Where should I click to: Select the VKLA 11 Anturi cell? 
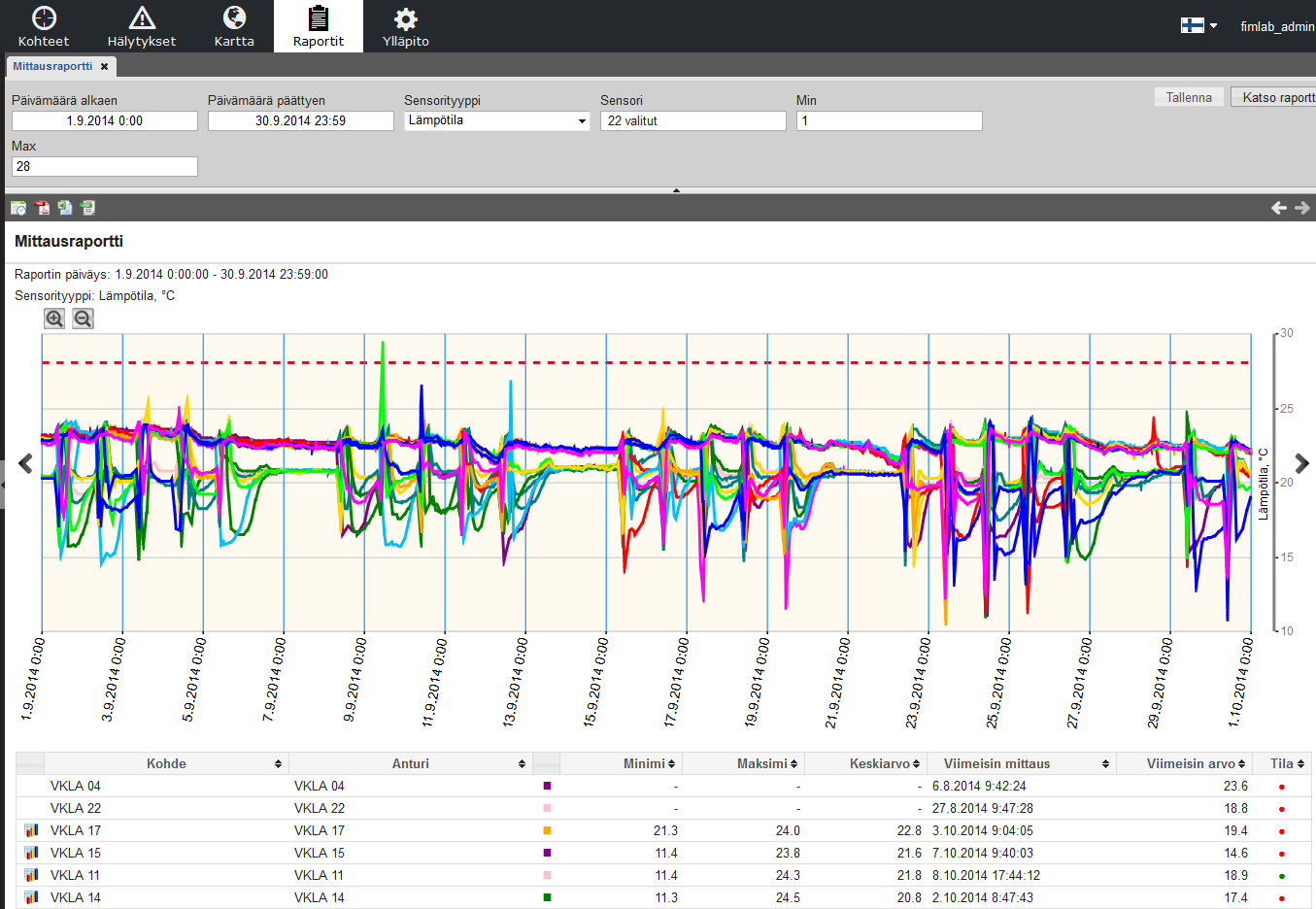411,875
